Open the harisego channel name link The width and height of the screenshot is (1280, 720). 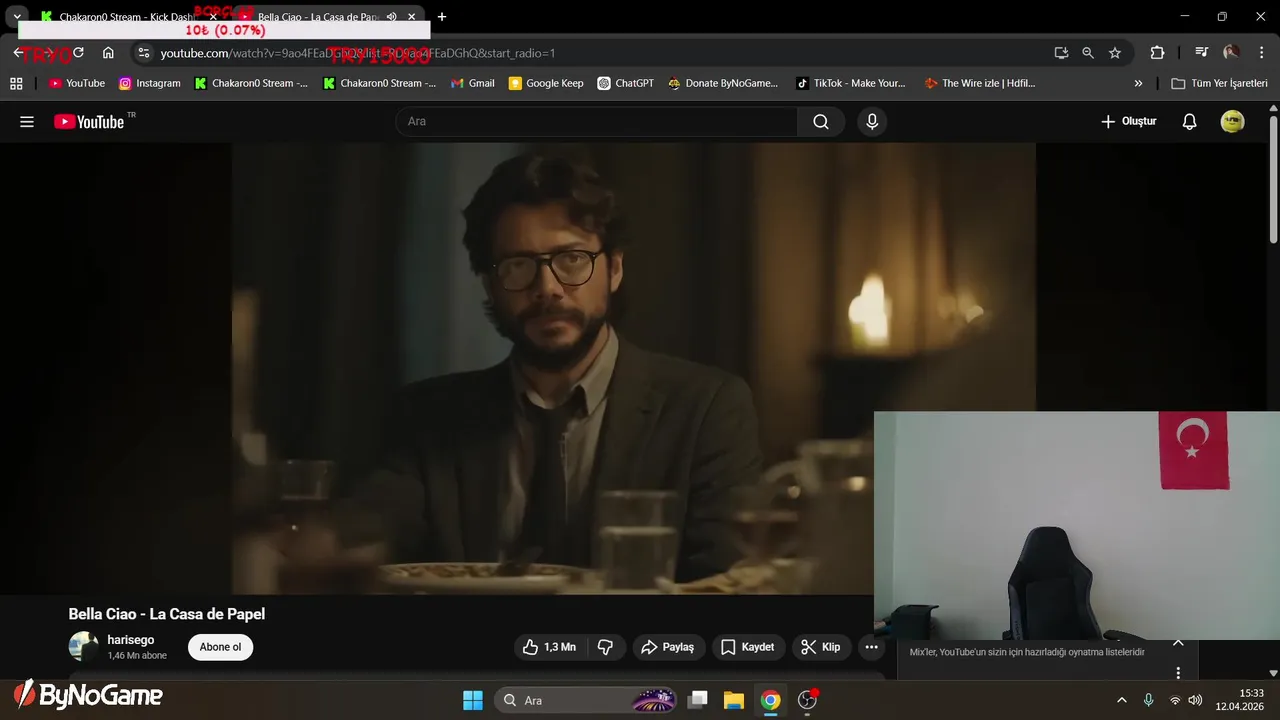point(131,640)
